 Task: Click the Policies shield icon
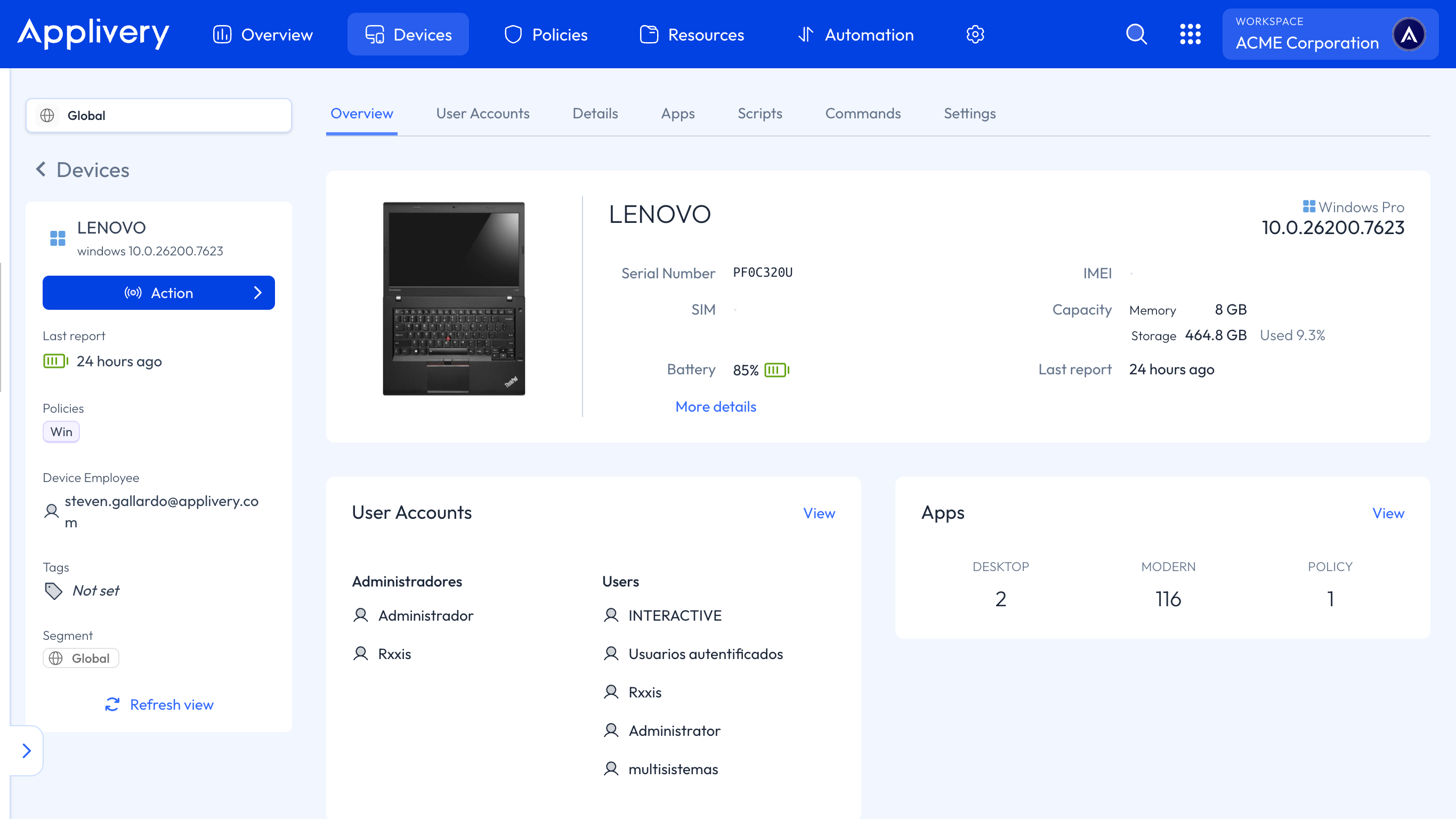pyautogui.click(x=512, y=34)
